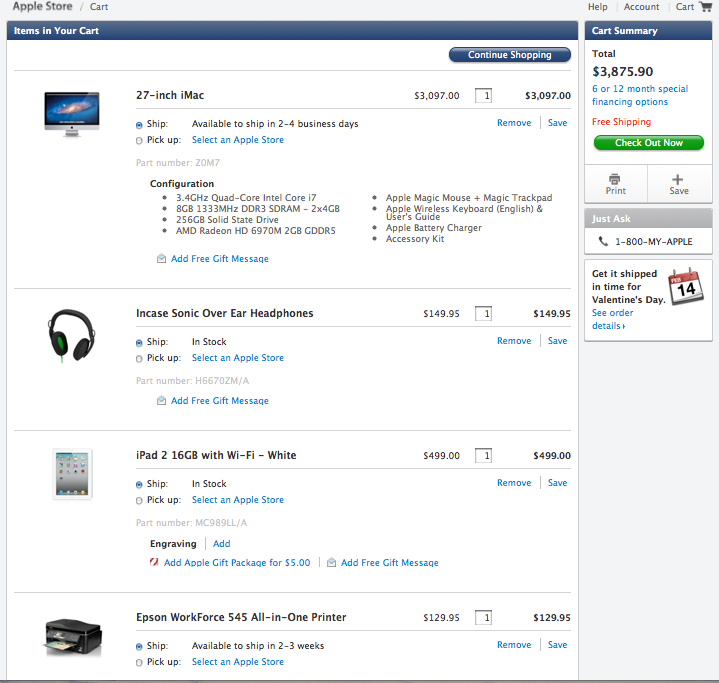Remove the 27-inch iMac from cart

click(x=514, y=122)
